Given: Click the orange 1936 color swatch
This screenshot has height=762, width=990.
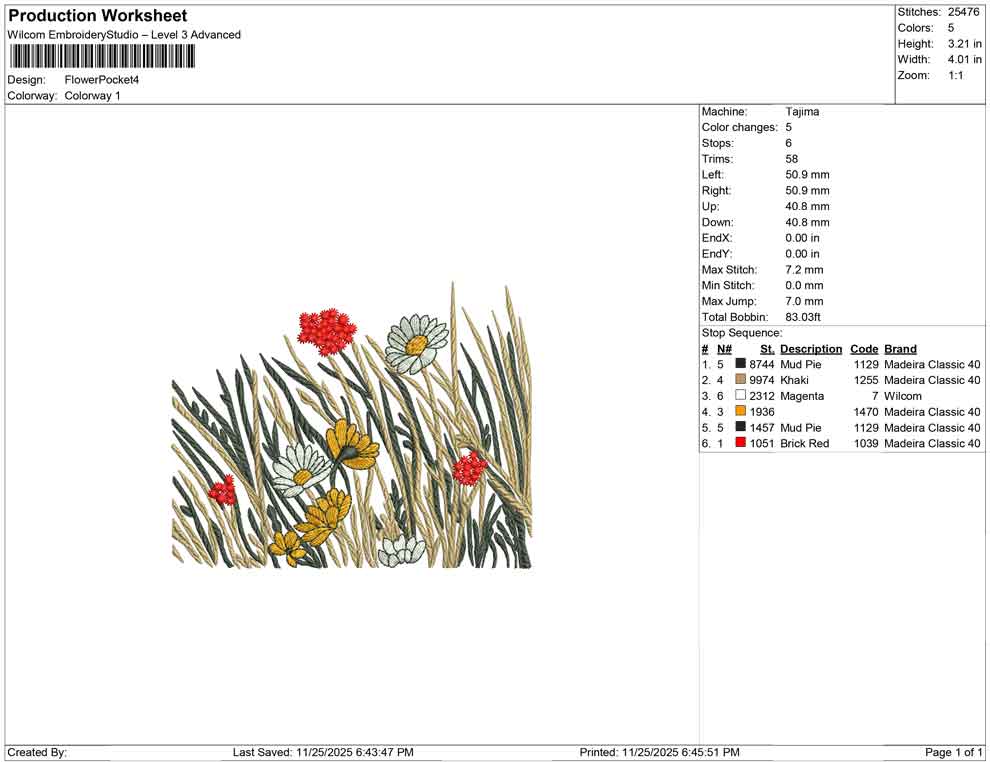Looking at the screenshot, I should 741,411.
